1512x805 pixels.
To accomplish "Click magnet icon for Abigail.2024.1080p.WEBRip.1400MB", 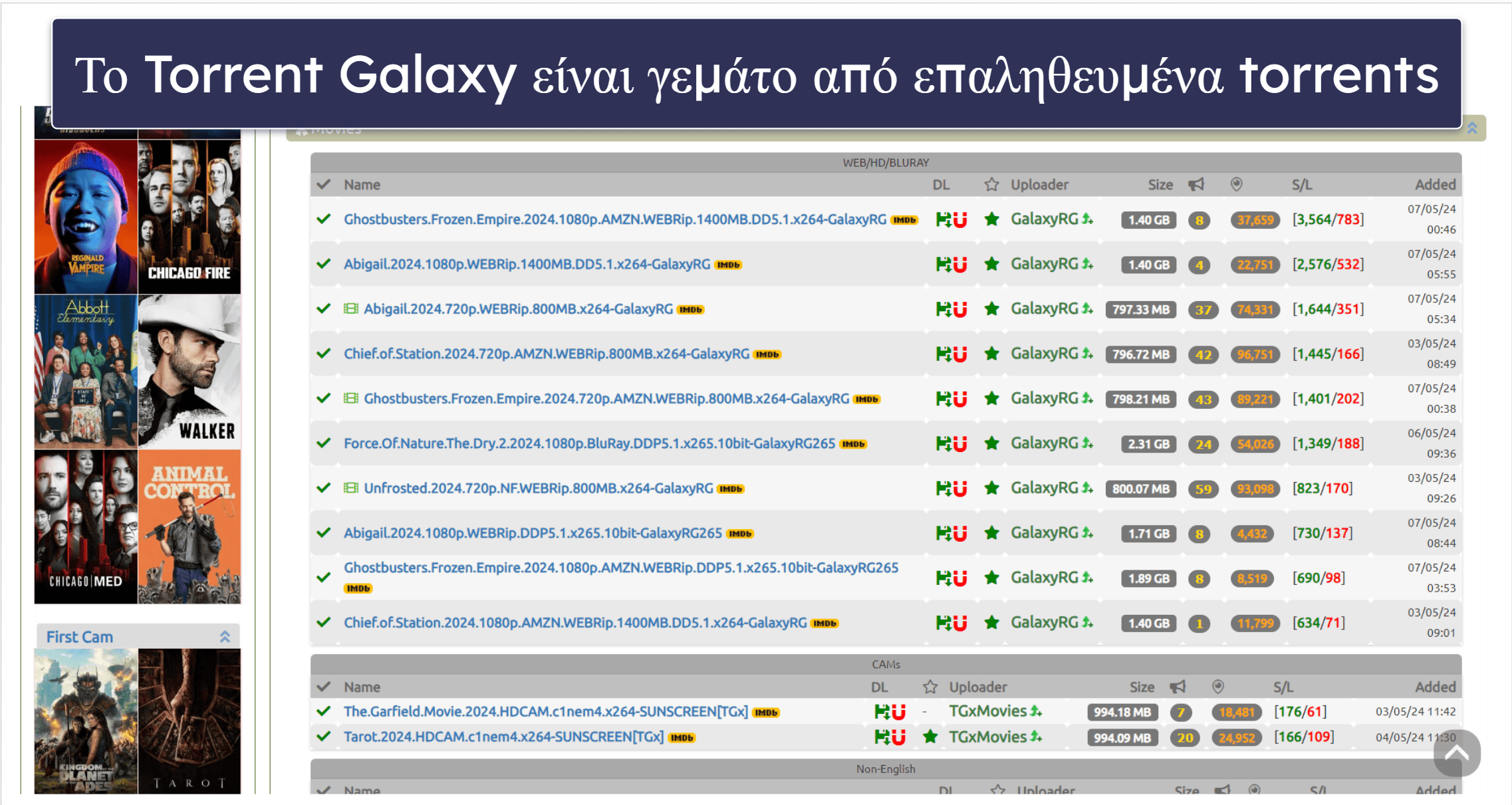I will 959,265.
